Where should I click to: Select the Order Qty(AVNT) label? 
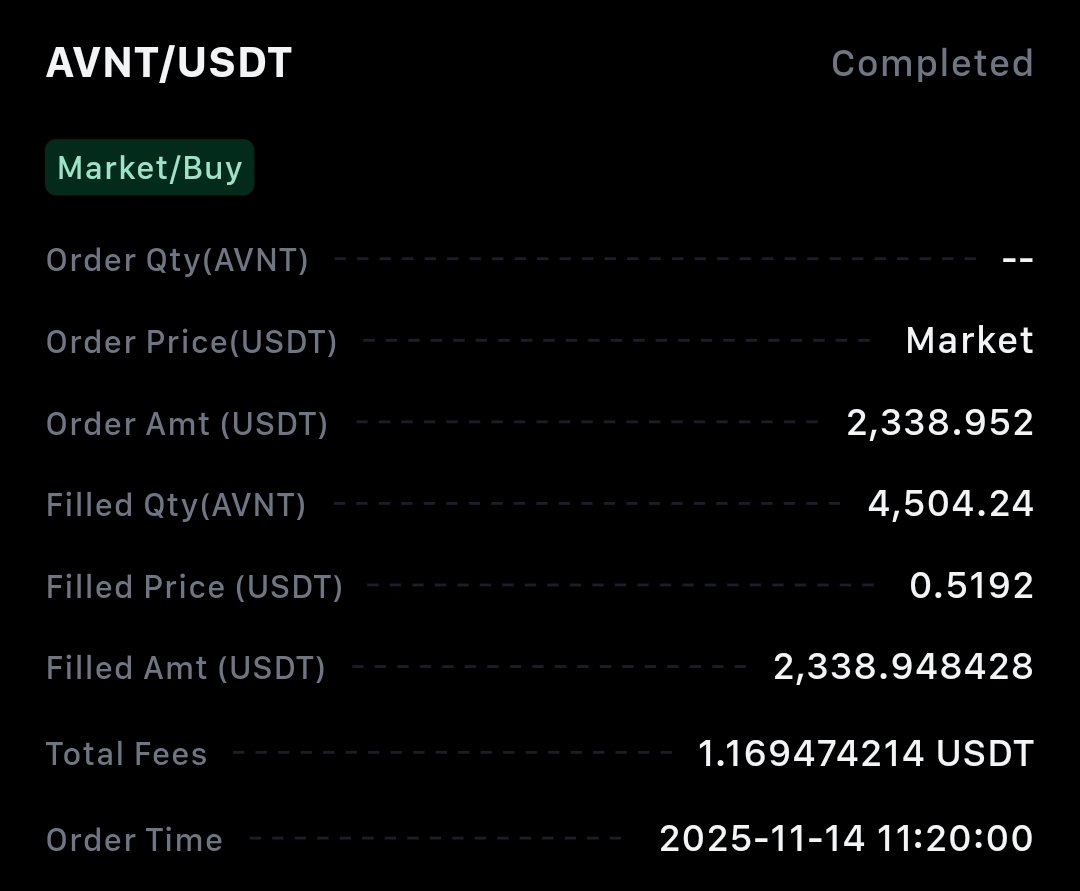[177, 260]
